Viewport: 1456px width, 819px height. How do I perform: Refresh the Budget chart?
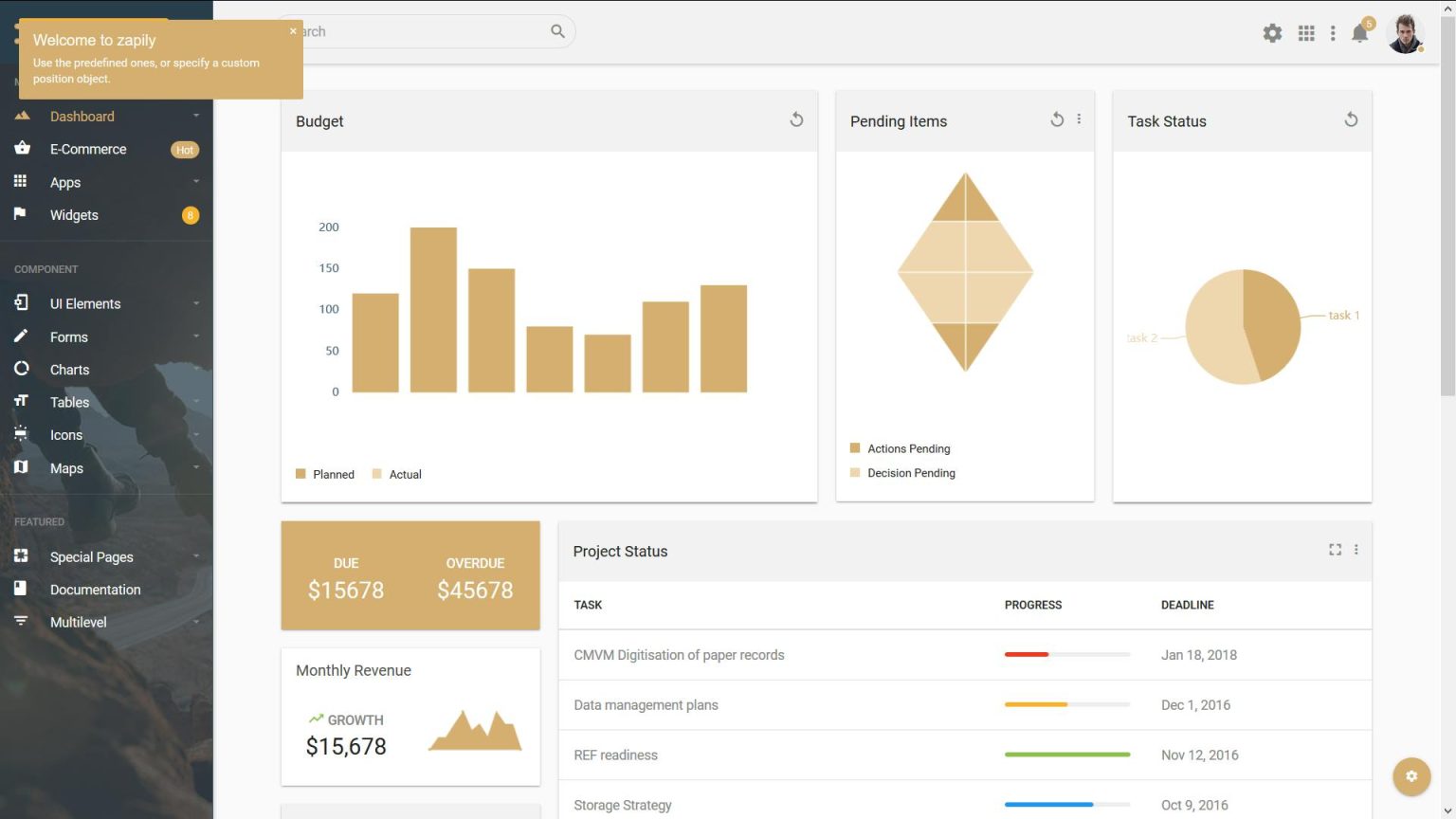coord(796,119)
